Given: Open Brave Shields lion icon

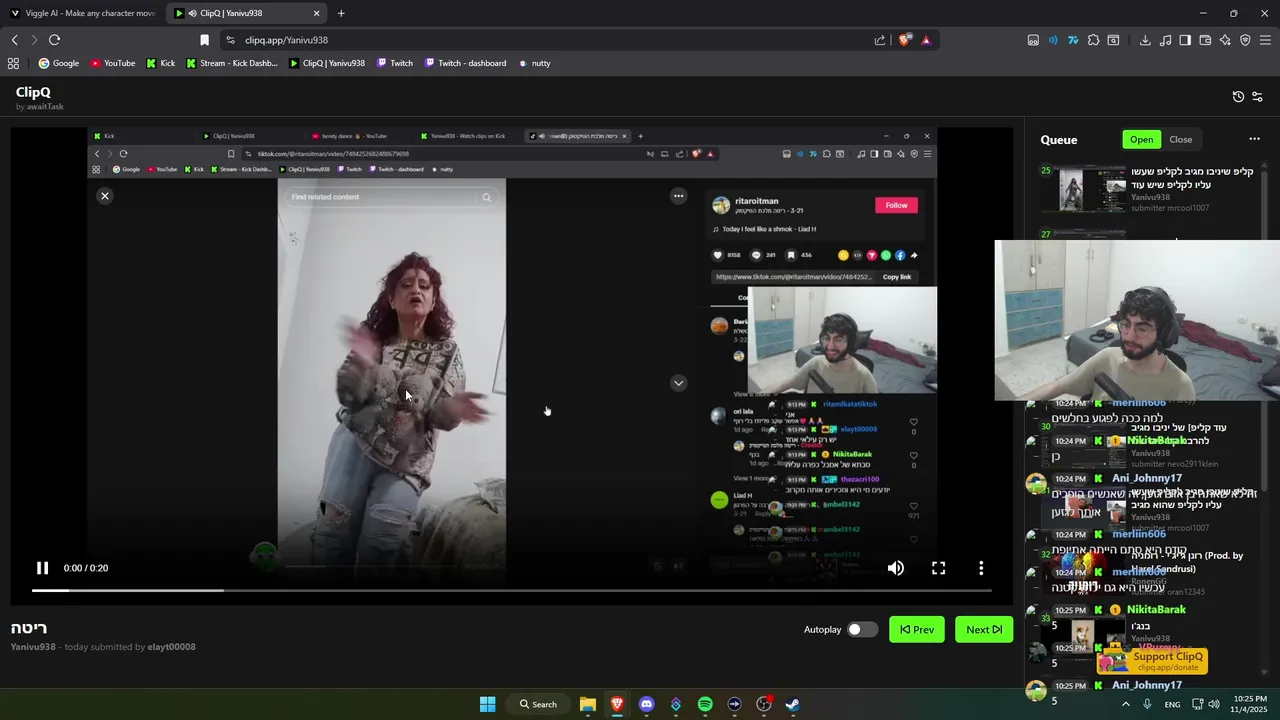Looking at the screenshot, I should 906,40.
